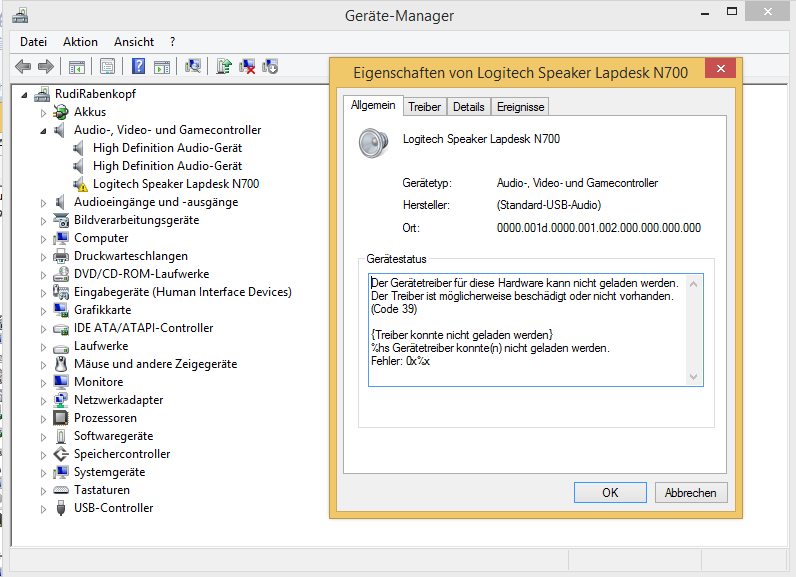
Task: Click the DVD/CD-ROM-Laufwerke drive icon
Action: [x=61, y=274]
